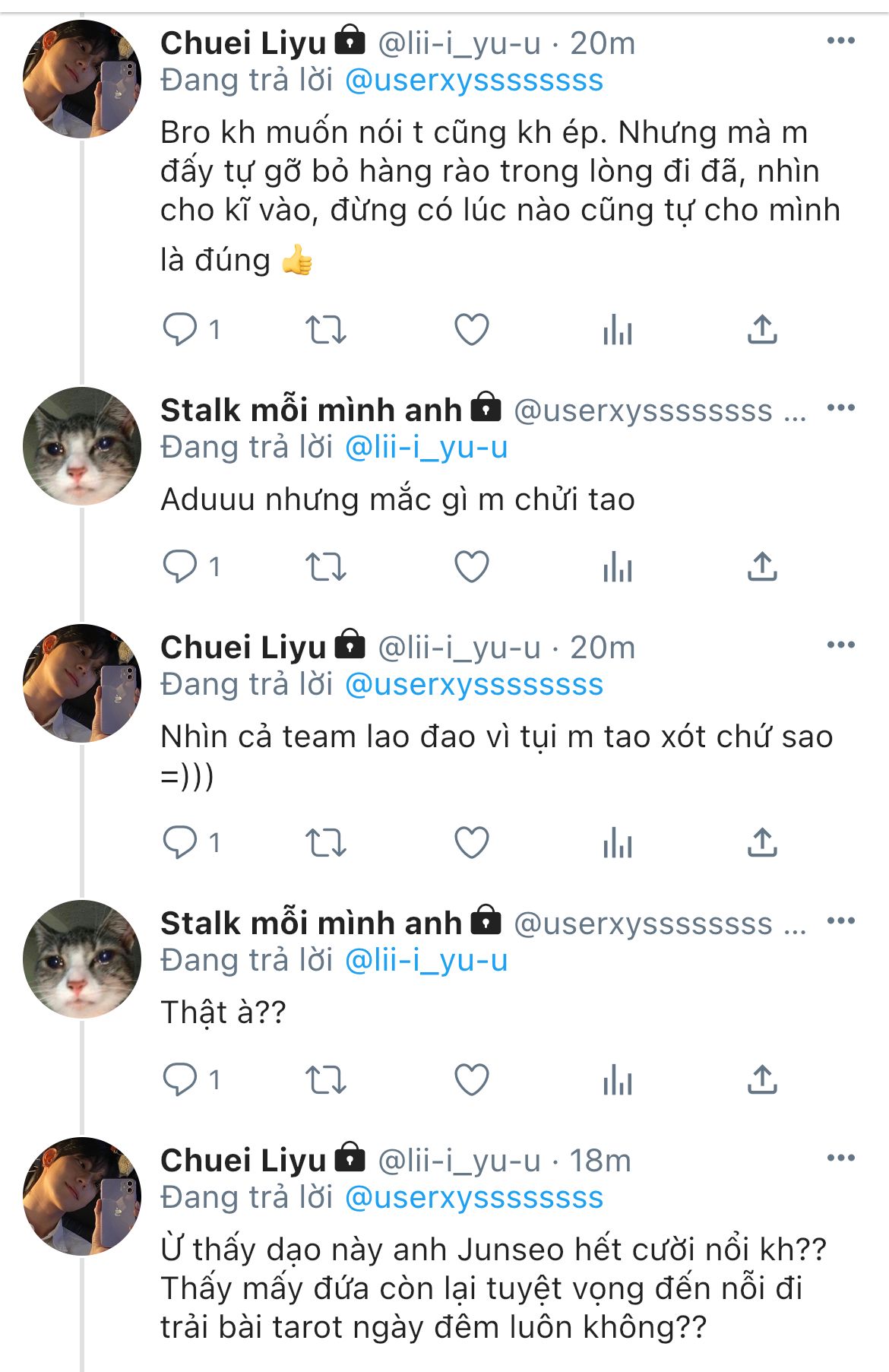Like the "Aduuu nhưng mắc gì" tweet
Viewport: 889px width, 1372px height.
click(x=471, y=567)
